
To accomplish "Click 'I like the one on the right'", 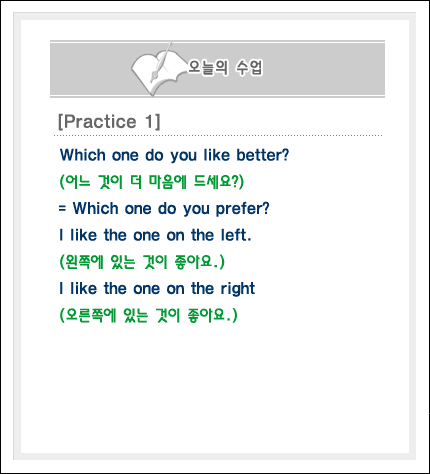I will pyautogui.click(x=157, y=289).
